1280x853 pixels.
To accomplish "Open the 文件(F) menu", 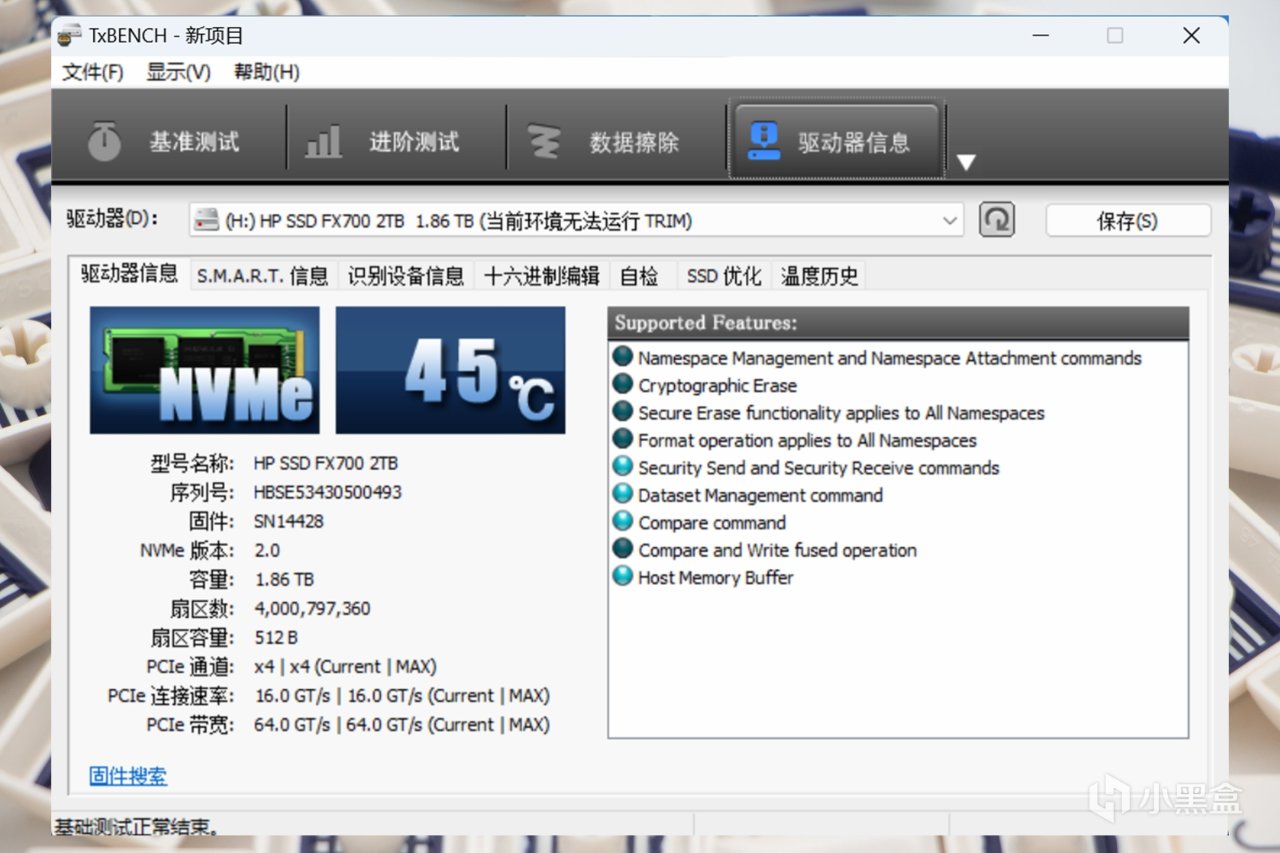I will 93,72.
